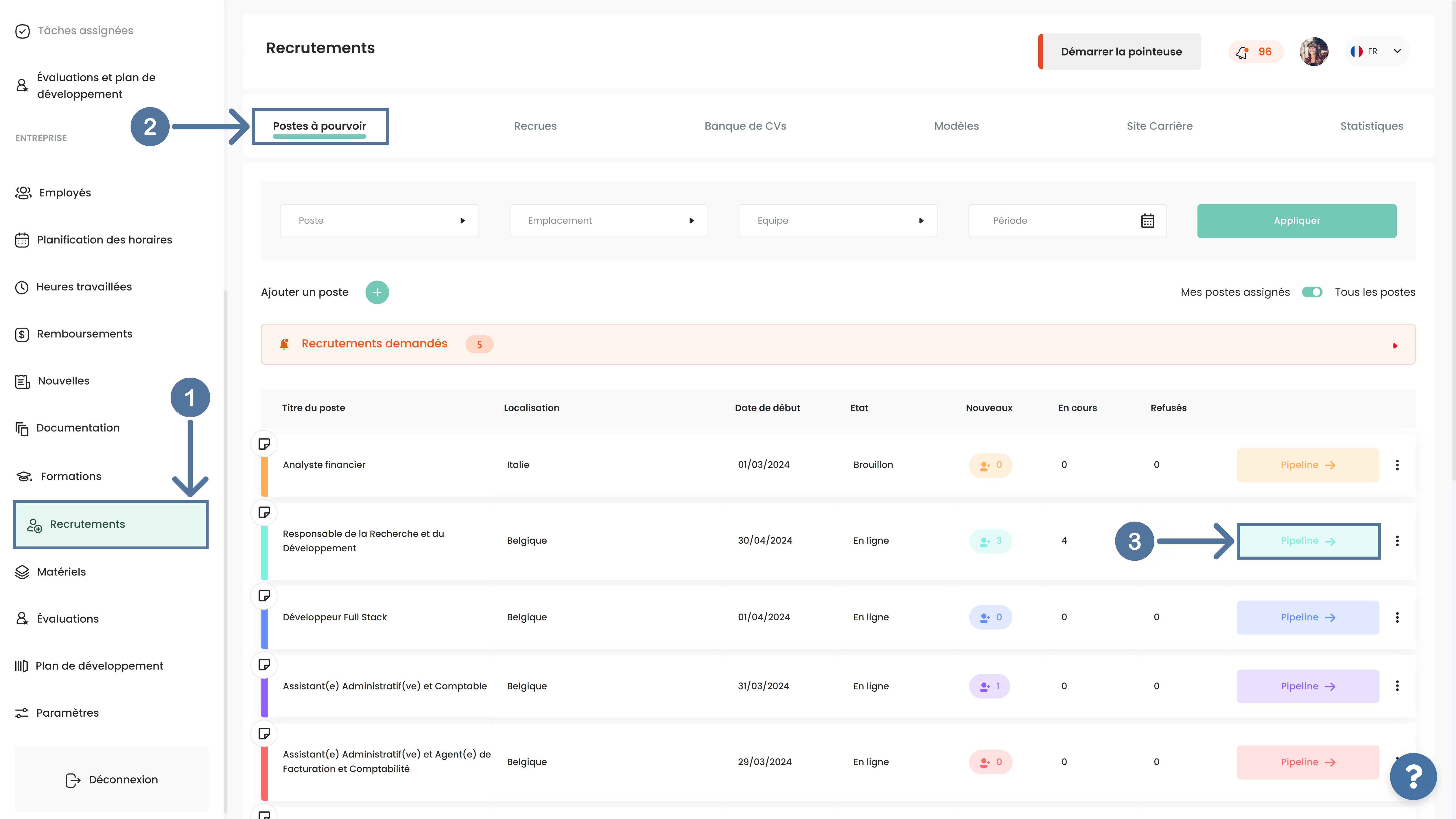1456x819 pixels.
Task: Open Évaluations et plan de développement
Action: (x=96, y=86)
